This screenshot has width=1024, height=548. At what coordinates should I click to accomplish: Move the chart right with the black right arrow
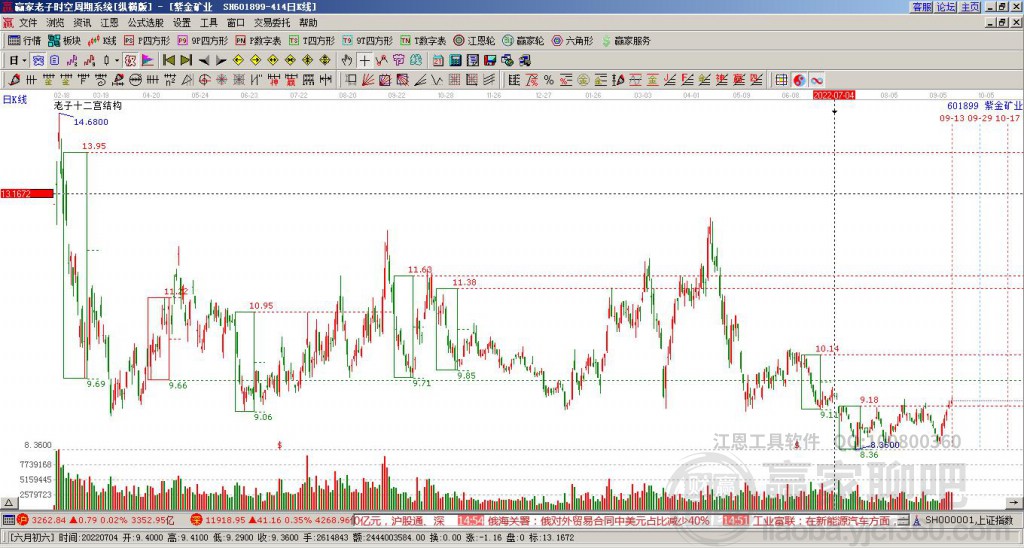click(x=221, y=60)
